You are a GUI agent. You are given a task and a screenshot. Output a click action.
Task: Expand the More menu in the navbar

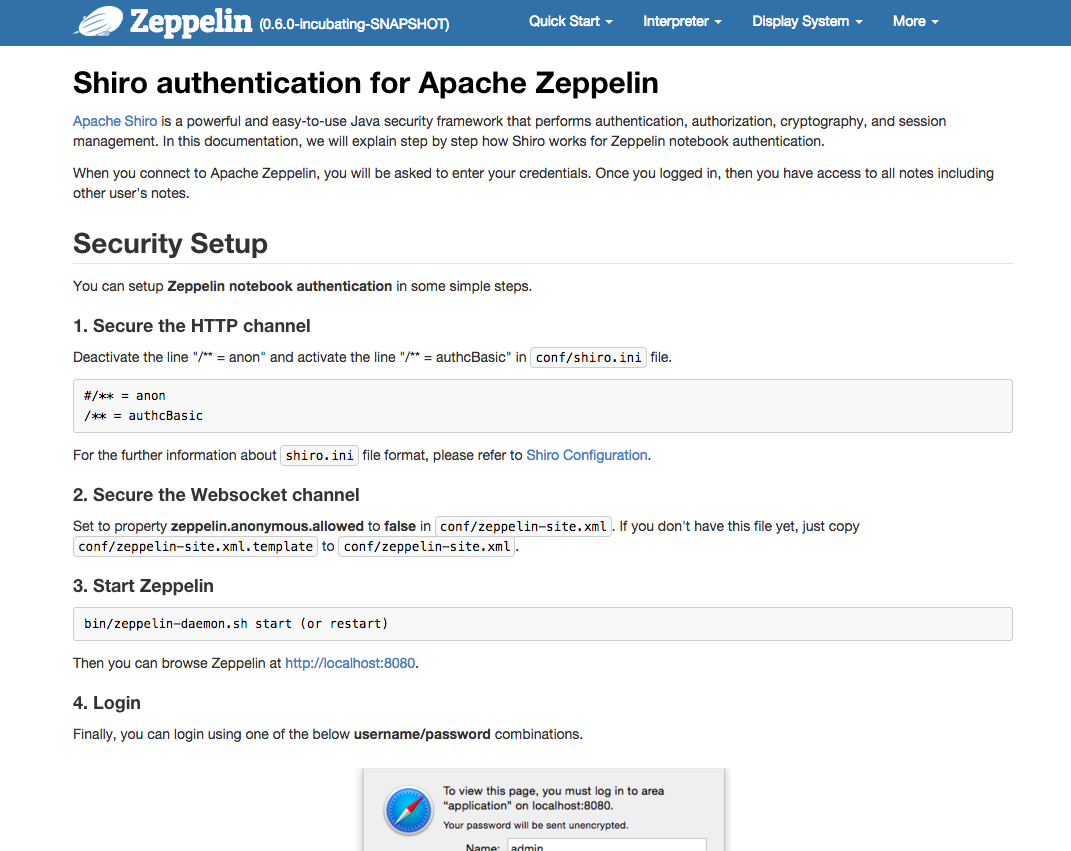(x=915, y=21)
